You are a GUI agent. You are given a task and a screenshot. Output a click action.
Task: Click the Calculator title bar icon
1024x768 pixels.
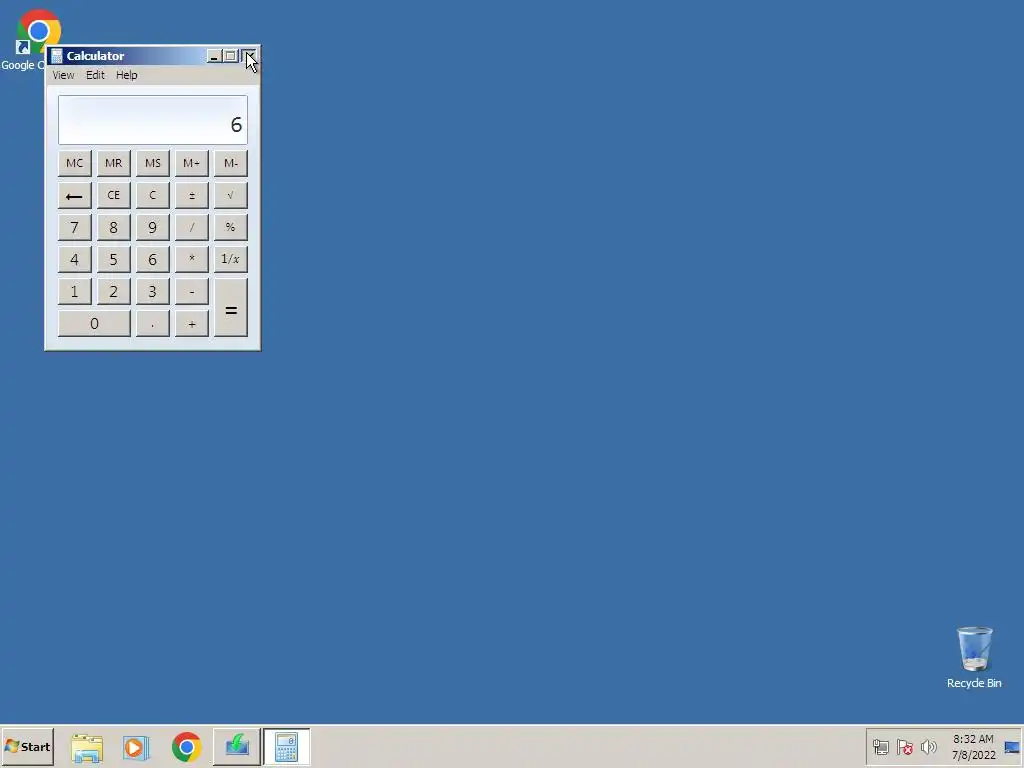coord(57,56)
